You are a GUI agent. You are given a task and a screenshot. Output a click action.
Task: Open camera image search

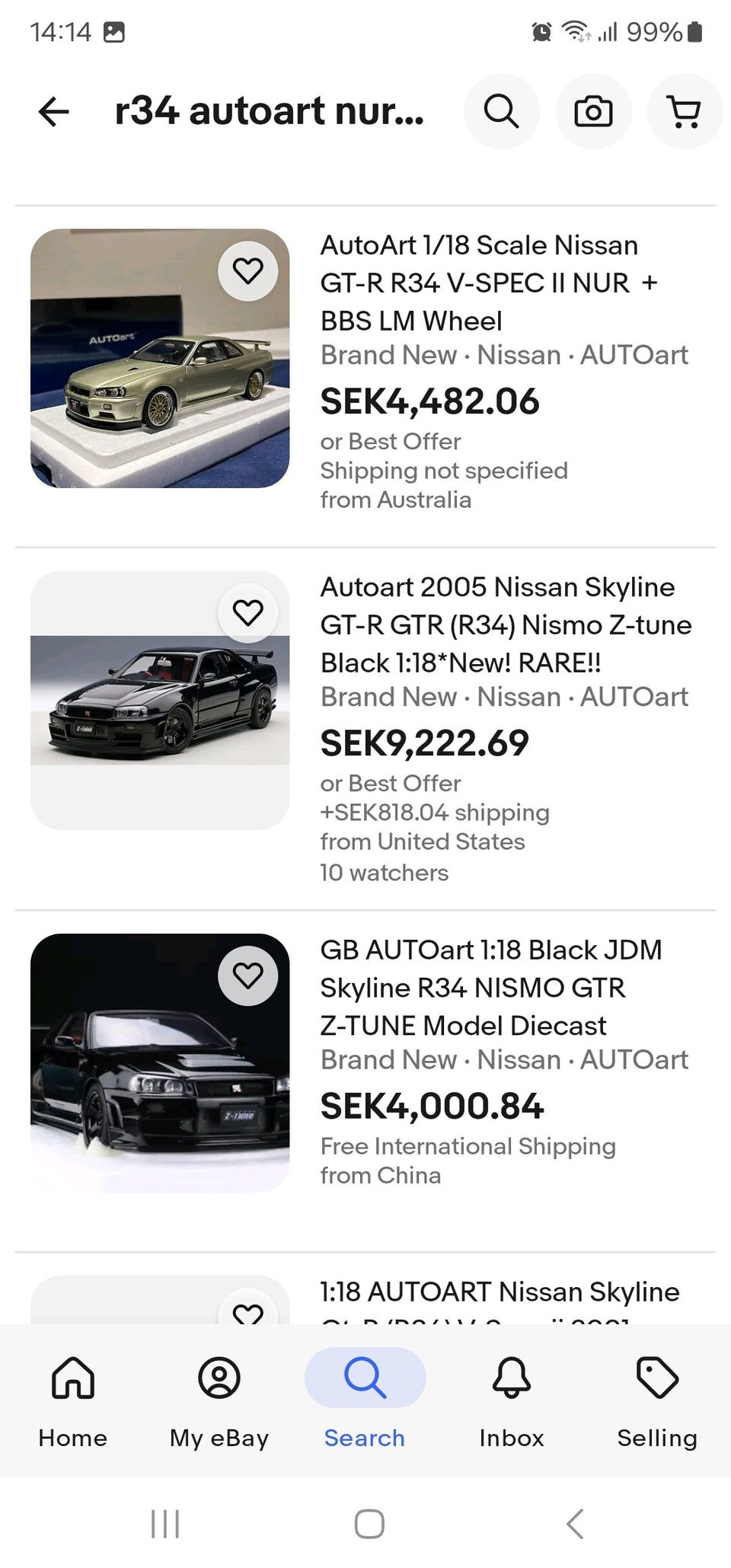593,112
